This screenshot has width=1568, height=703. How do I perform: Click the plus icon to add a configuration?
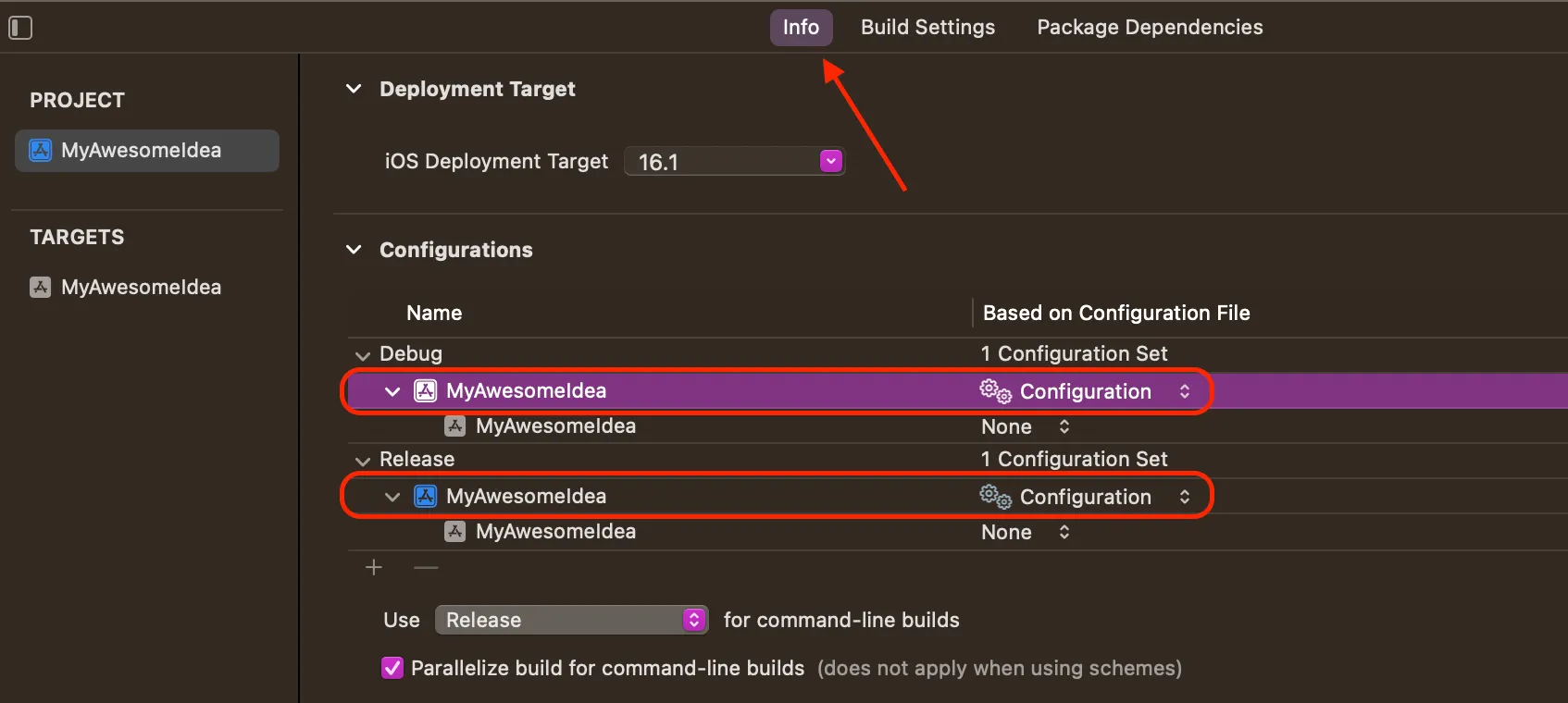pos(373,566)
